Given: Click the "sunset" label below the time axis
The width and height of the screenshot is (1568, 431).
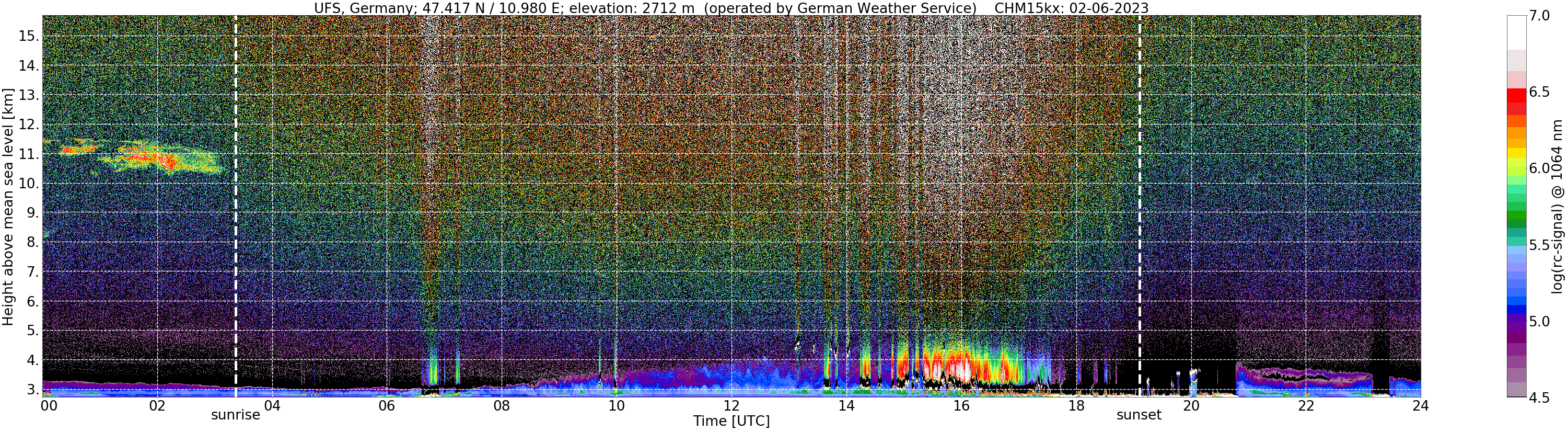Looking at the screenshot, I should click(1139, 415).
